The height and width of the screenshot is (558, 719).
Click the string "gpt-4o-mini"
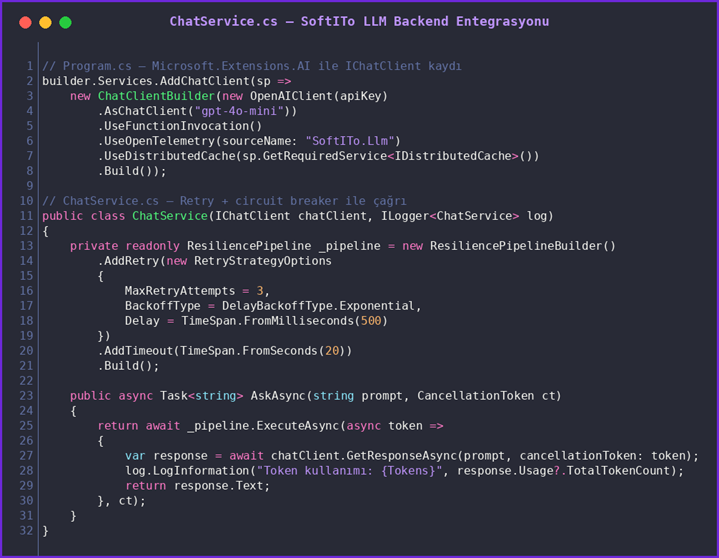[x=239, y=111]
